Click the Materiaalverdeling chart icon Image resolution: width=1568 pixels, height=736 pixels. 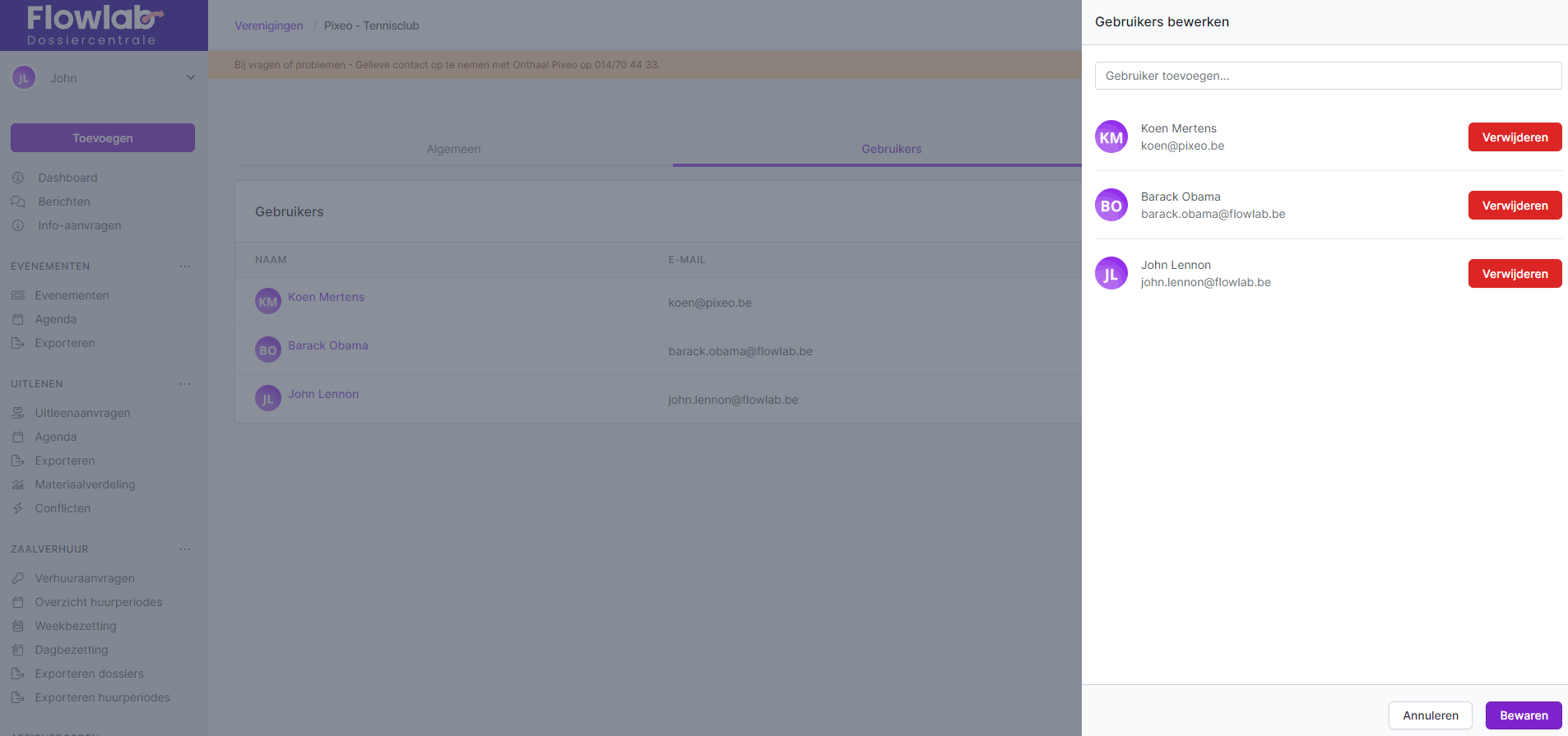pyautogui.click(x=18, y=484)
